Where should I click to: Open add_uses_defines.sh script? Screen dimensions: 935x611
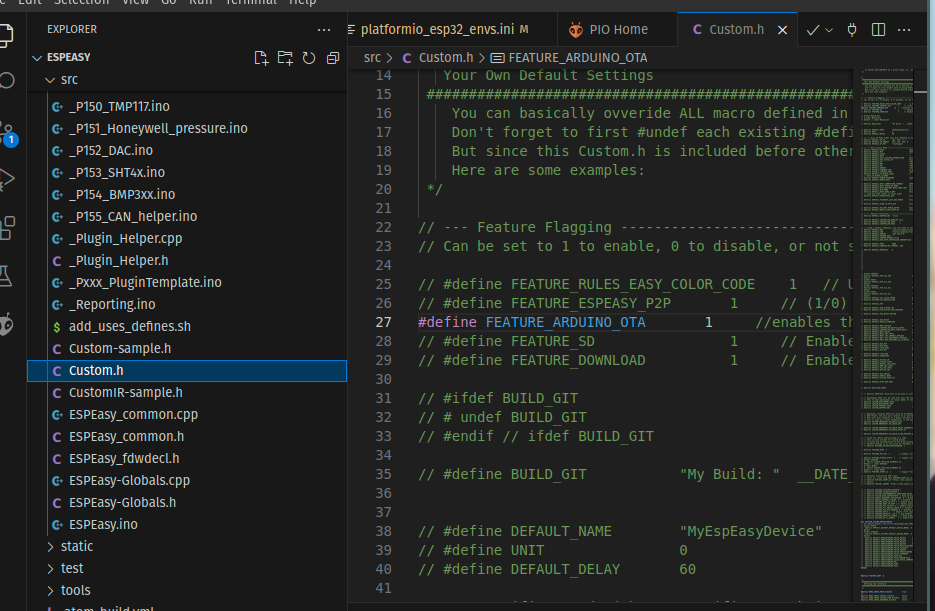click(x=187, y=327)
